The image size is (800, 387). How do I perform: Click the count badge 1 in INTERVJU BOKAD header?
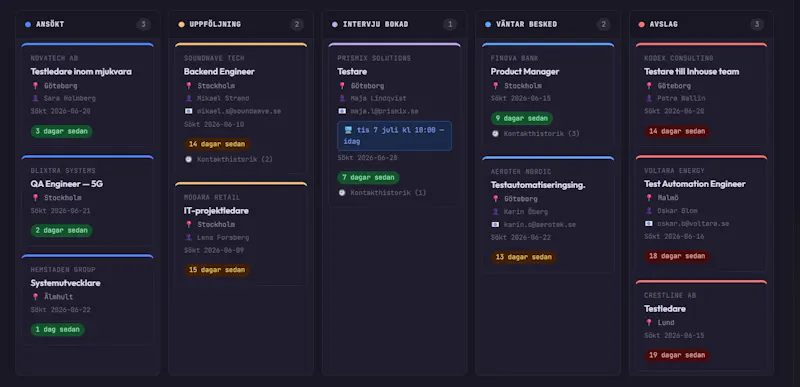point(450,24)
